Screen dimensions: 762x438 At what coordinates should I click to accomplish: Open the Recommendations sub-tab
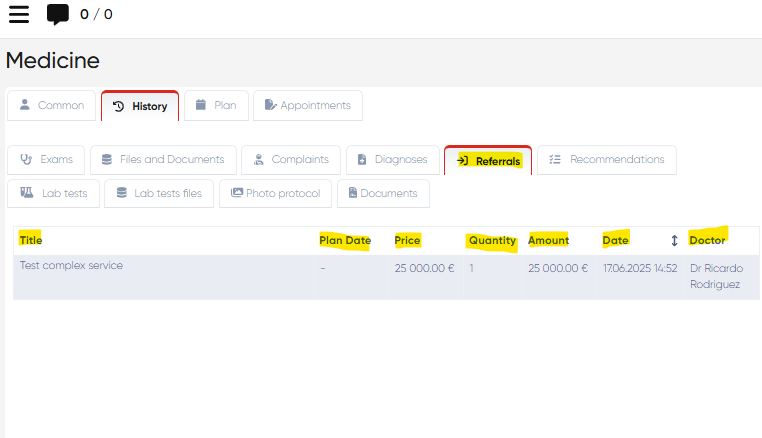607,160
